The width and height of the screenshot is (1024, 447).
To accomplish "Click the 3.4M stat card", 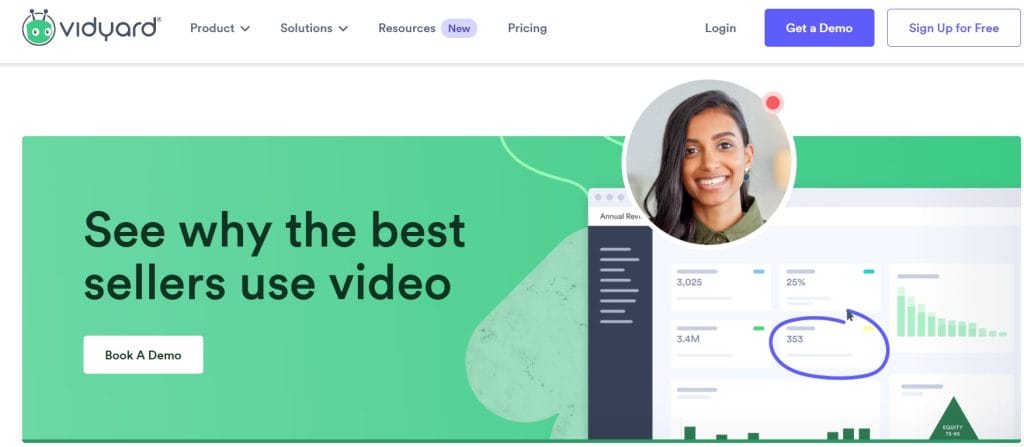I will 721,343.
